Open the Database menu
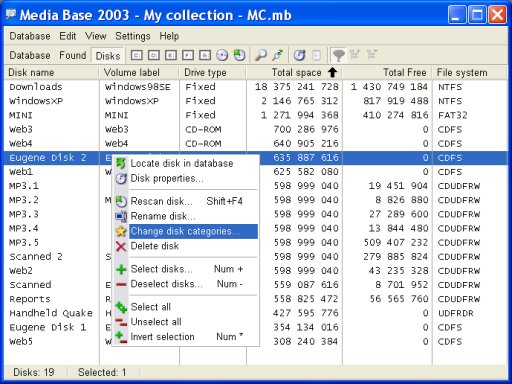The width and height of the screenshot is (512, 384). point(30,36)
